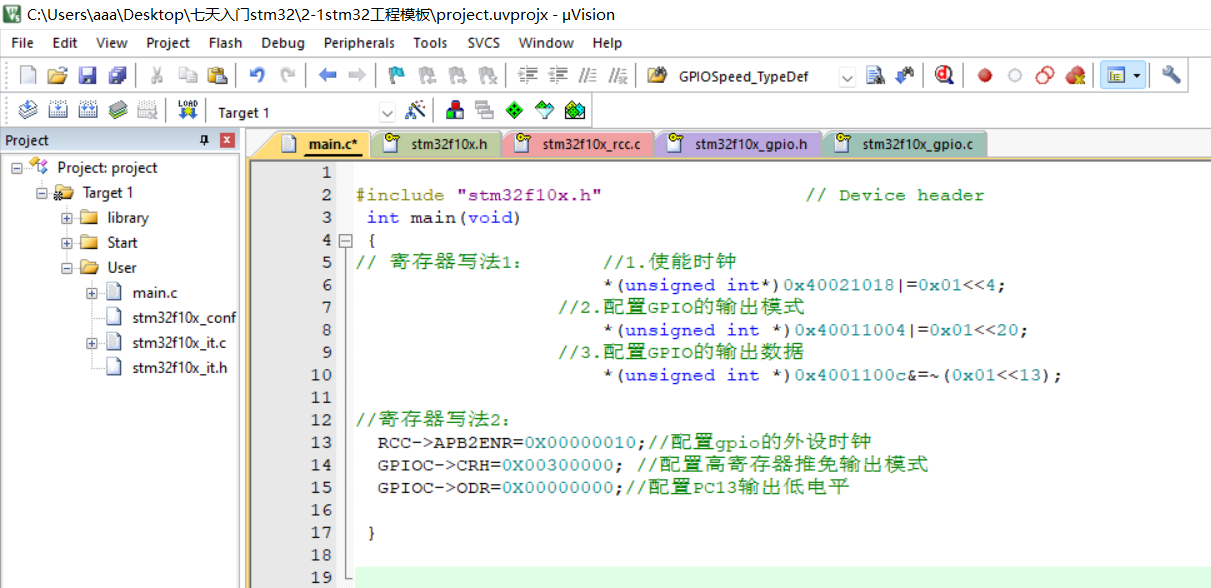
Task: Open the Configuration wrench dialog
Action: [x=1170, y=75]
